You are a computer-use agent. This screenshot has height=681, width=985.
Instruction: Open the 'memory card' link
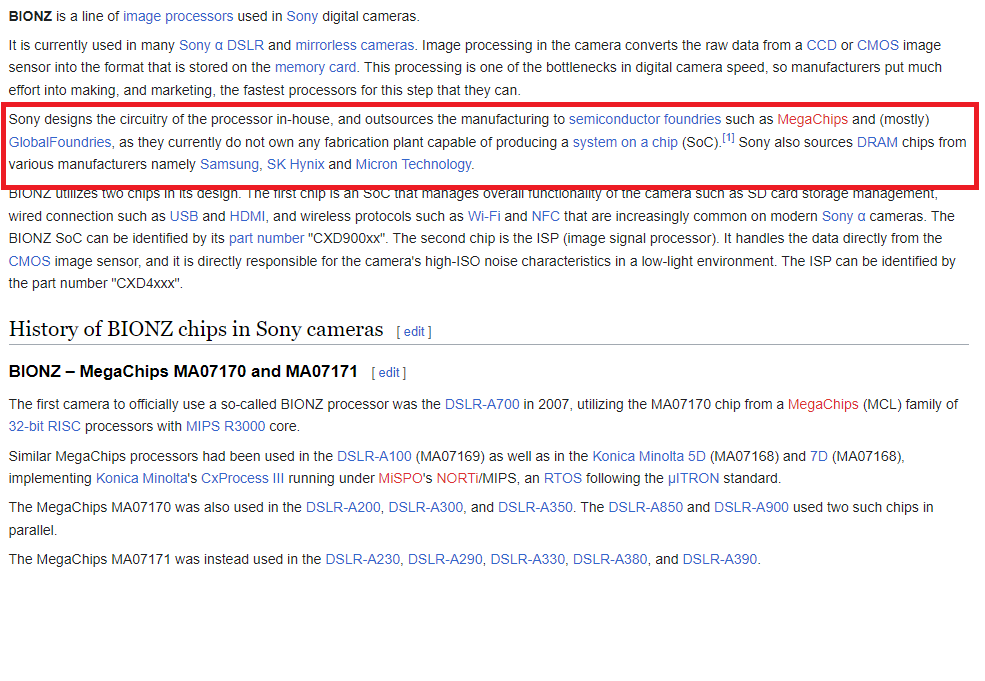[x=315, y=67]
